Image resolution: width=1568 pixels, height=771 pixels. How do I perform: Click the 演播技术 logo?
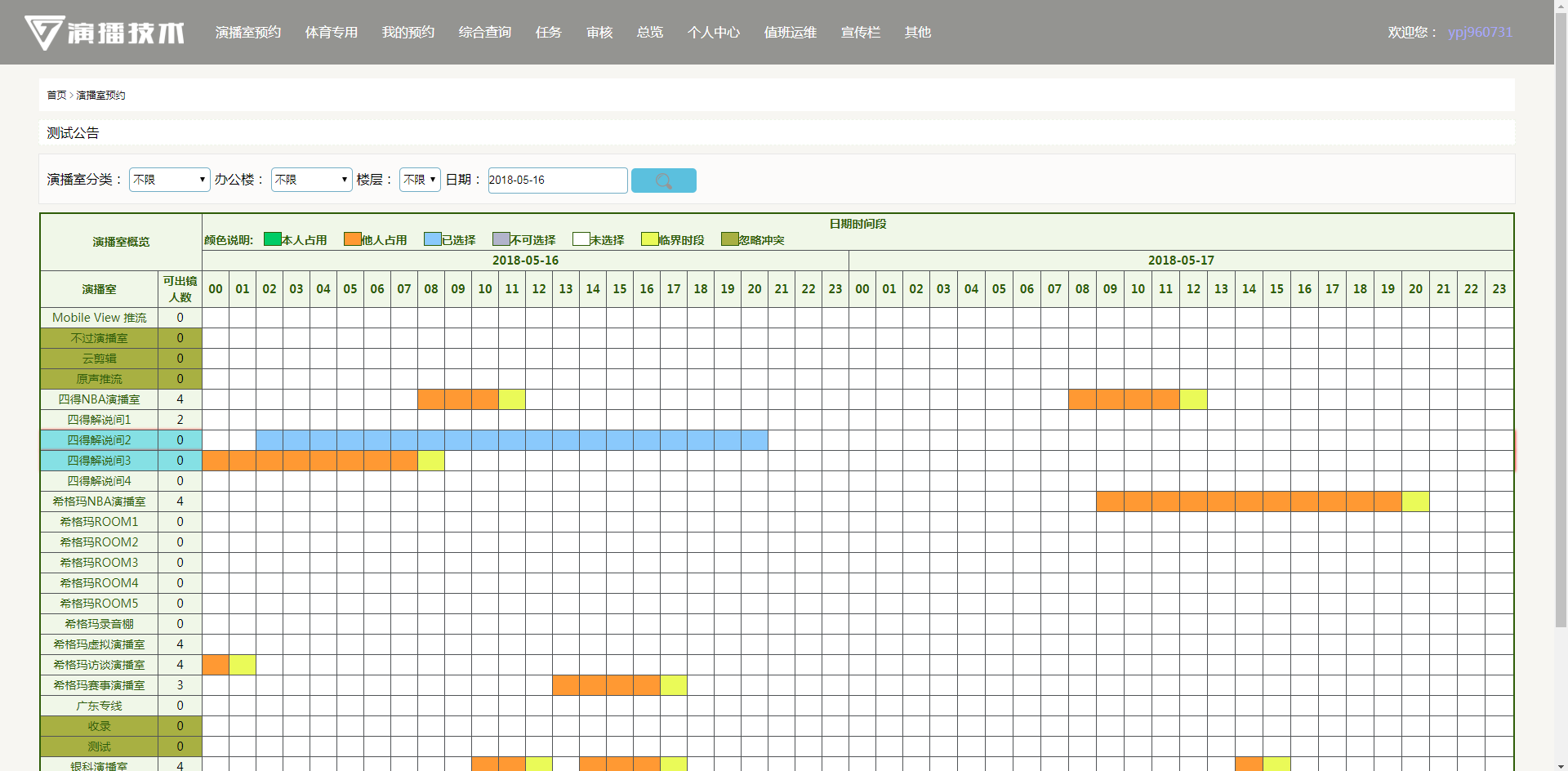[x=105, y=33]
